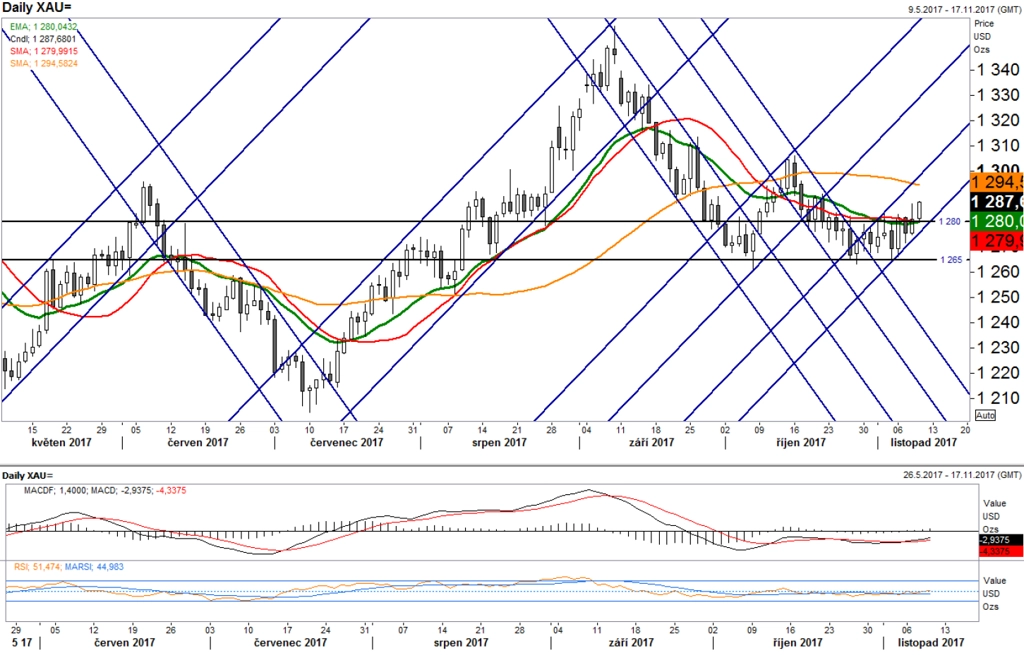Click the 1 340 price axis label
Screen dimensions: 1024x655
(x=997, y=70)
